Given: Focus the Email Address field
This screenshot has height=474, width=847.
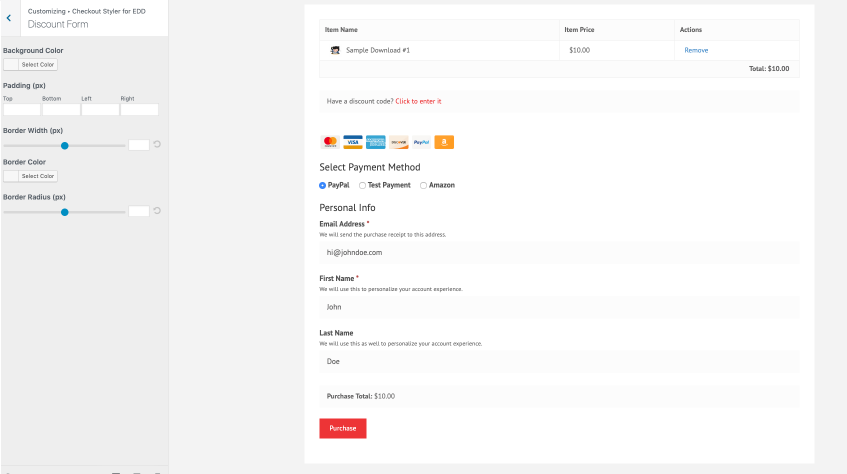Looking at the screenshot, I should coord(559,252).
